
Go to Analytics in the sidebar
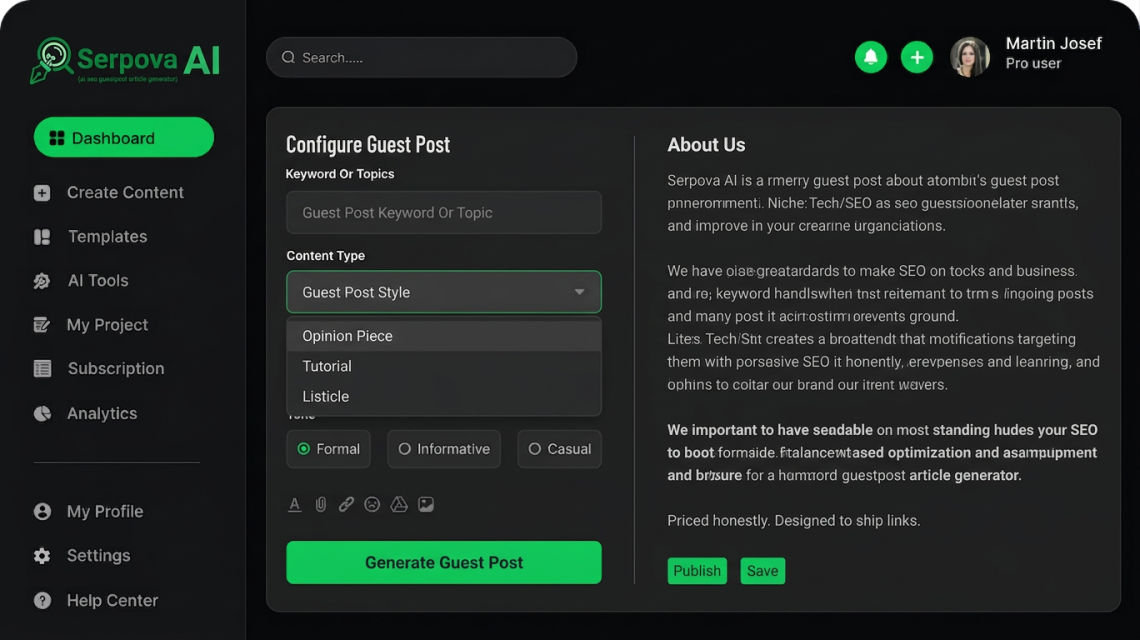pos(101,413)
